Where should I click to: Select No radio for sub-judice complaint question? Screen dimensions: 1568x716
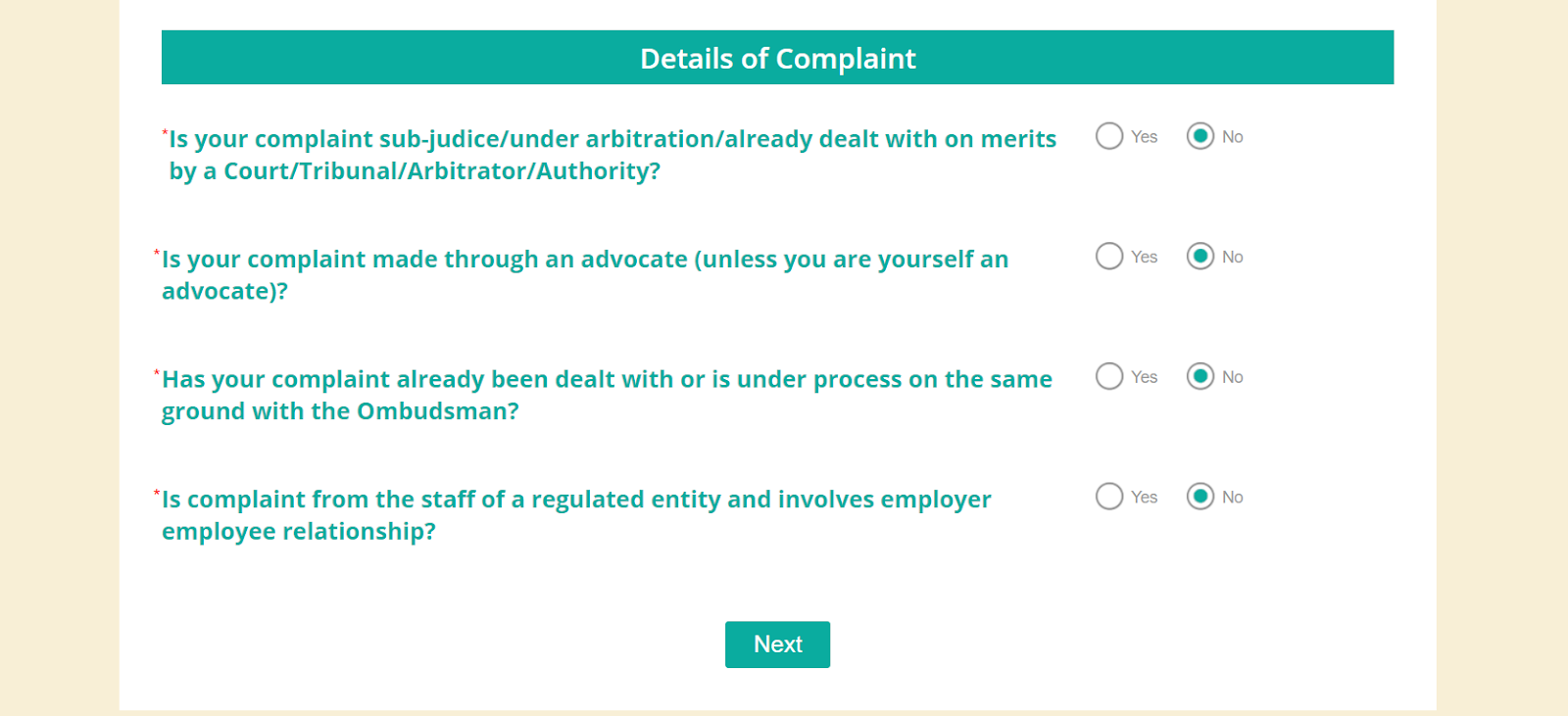[x=1200, y=136]
